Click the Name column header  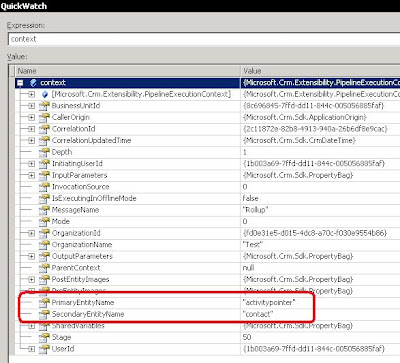point(128,71)
